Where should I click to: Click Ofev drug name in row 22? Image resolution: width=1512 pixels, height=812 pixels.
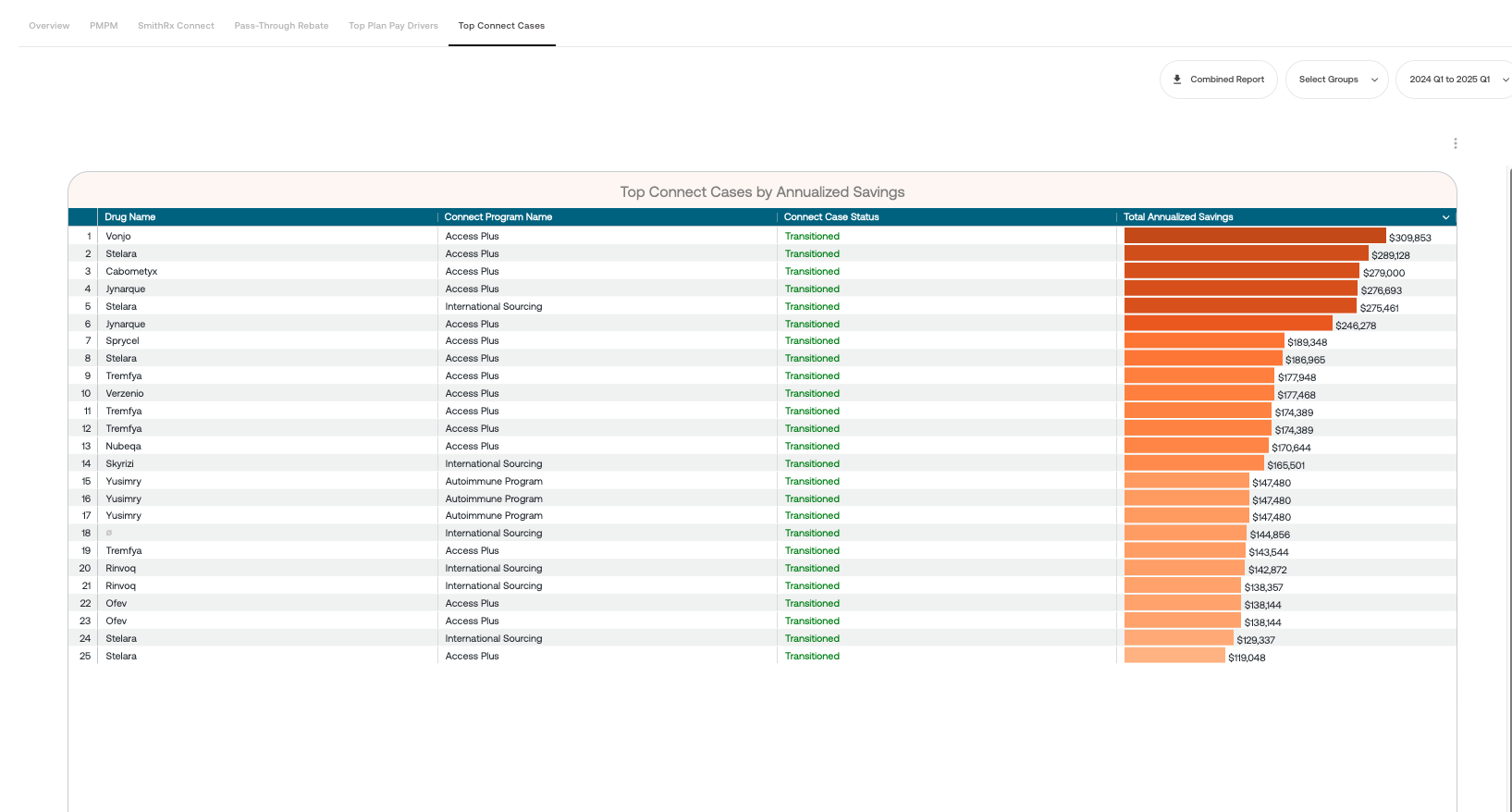pyautogui.click(x=116, y=604)
